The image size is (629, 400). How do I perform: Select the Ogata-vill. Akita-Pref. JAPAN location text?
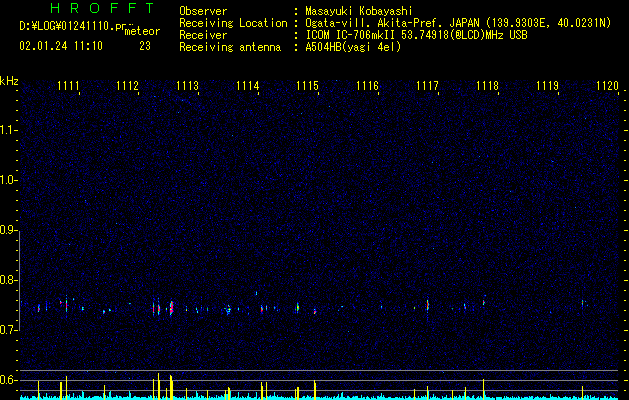point(458,23)
